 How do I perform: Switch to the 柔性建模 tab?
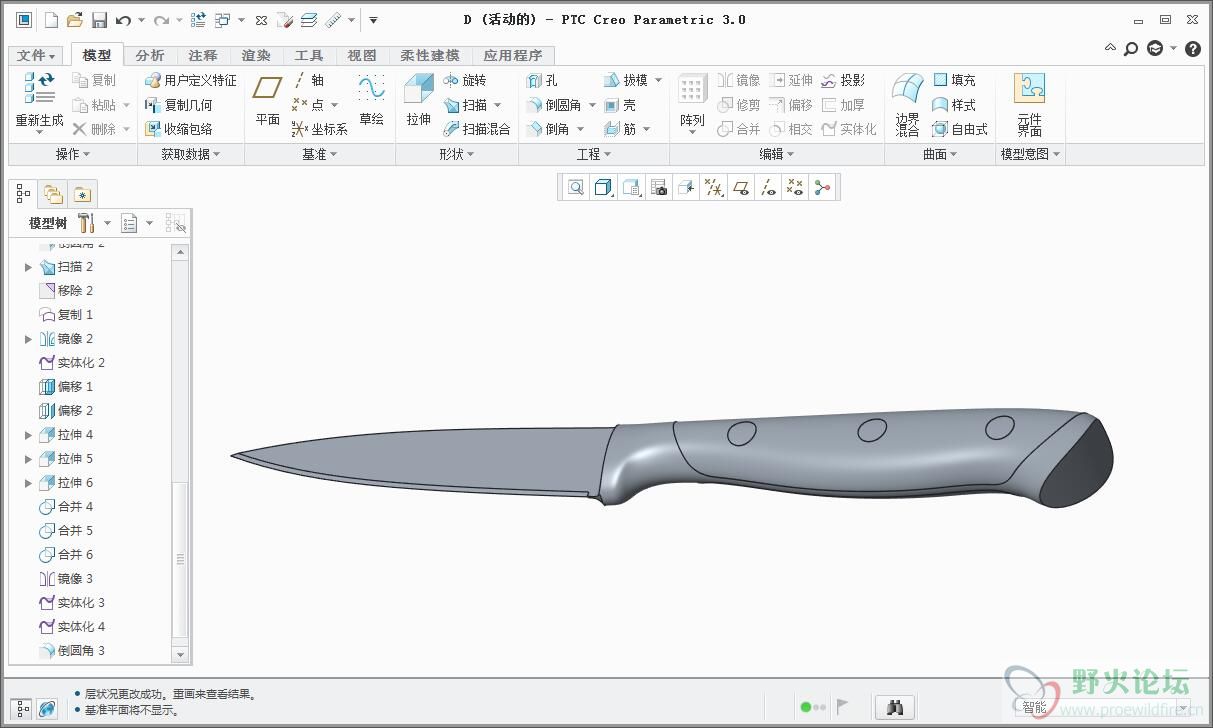tap(430, 56)
